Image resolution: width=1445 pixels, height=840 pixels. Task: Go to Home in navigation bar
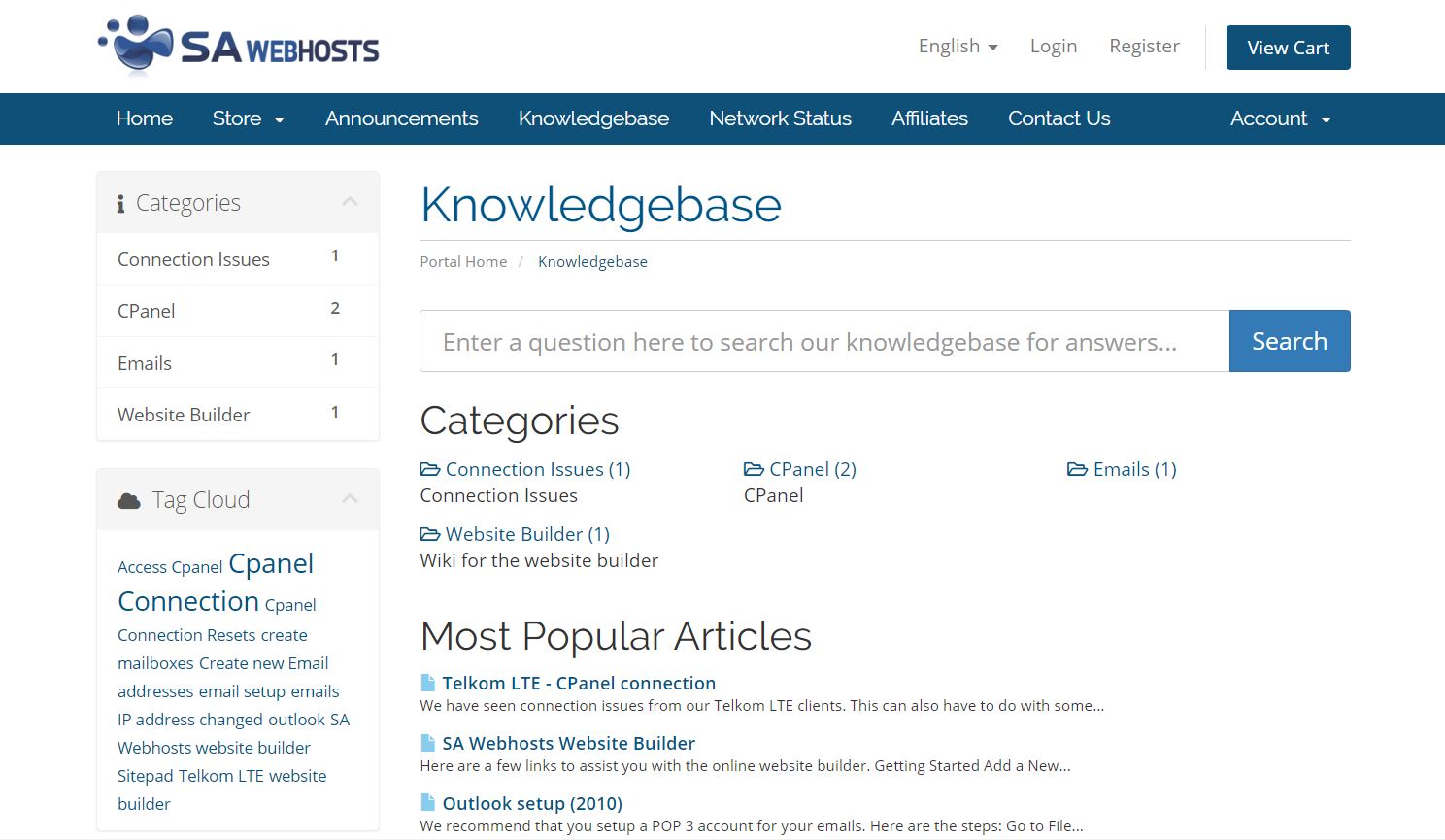[x=145, y=118]
